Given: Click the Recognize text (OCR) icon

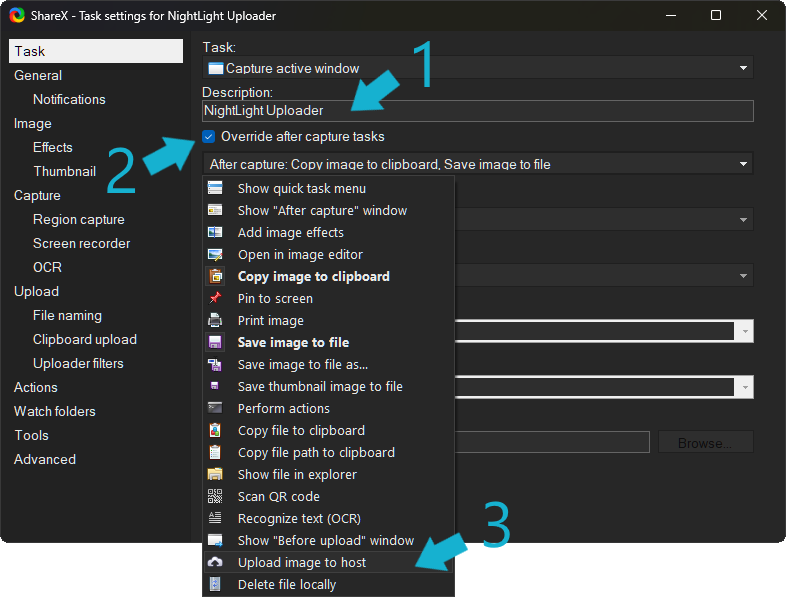Looking at the screenshot, I should (215, 519).
